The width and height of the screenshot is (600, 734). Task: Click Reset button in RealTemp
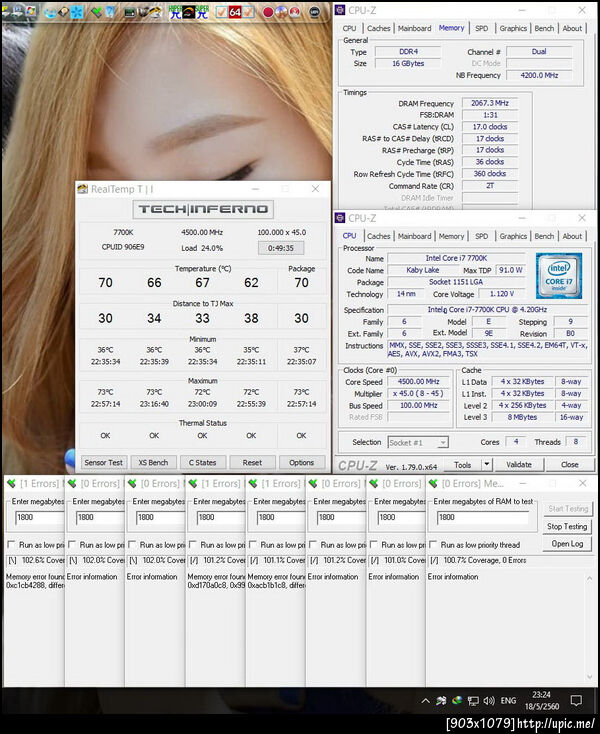click(252, 462)
